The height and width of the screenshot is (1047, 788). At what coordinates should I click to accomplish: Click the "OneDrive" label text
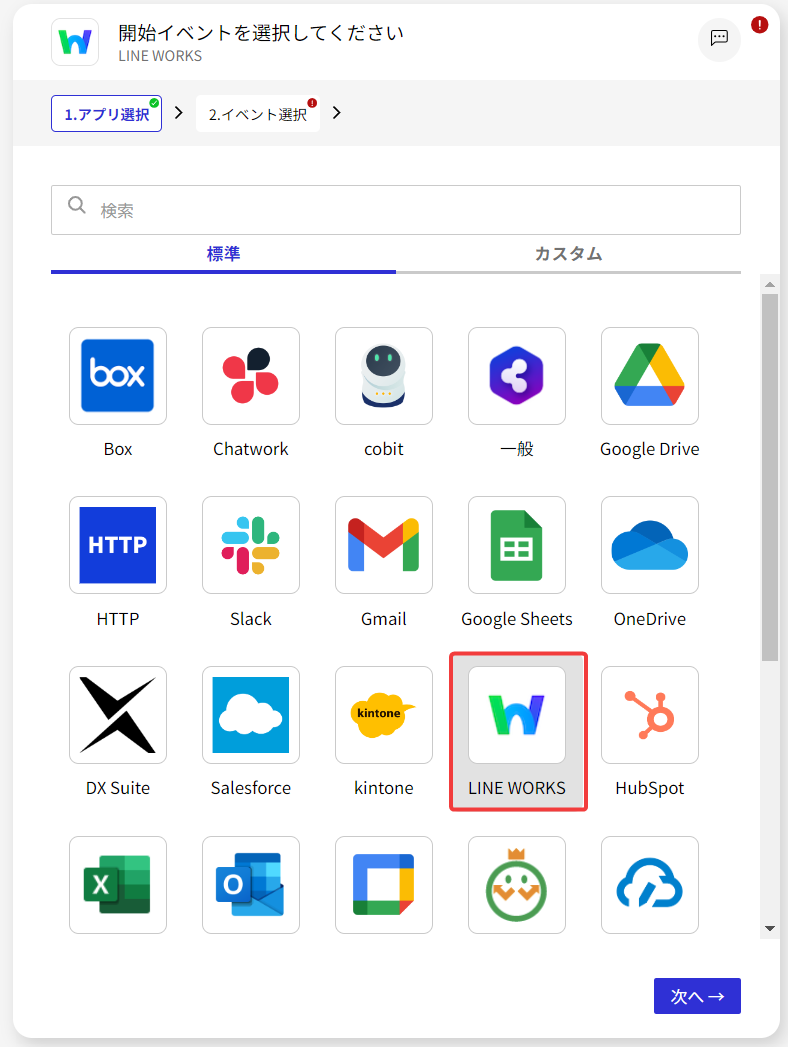tap(649, 619)
